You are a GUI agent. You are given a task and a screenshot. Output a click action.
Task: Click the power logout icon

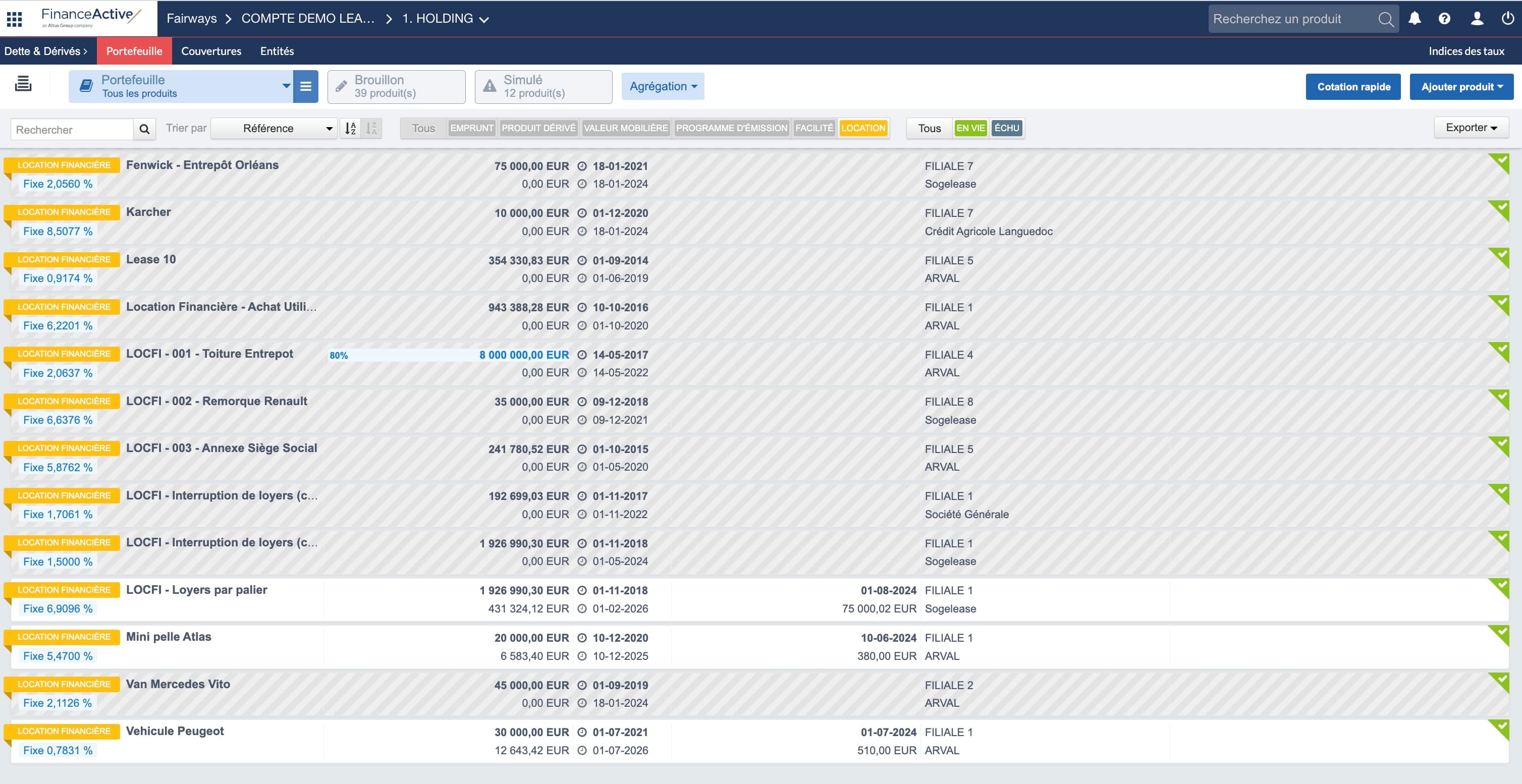(1507, 19)
